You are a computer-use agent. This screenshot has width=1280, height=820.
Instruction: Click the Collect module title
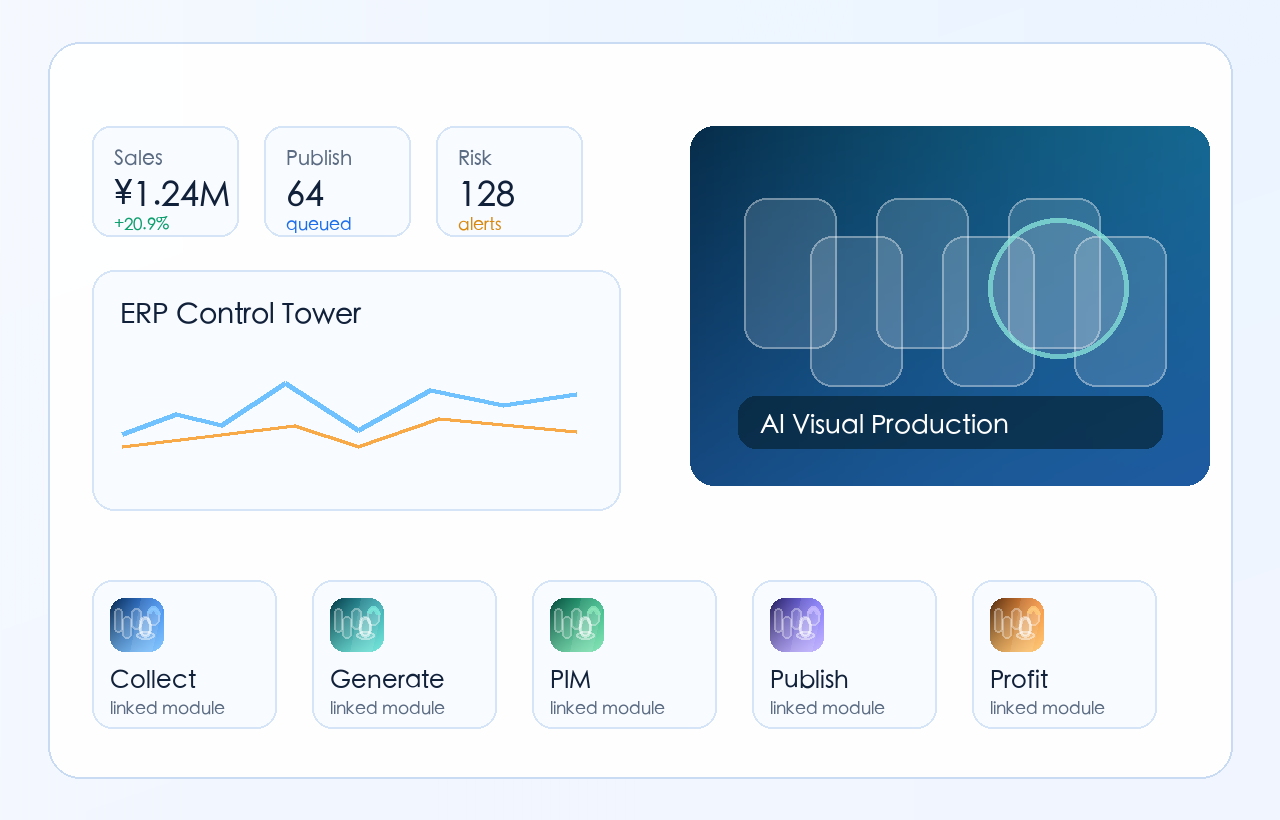[153, 679]
